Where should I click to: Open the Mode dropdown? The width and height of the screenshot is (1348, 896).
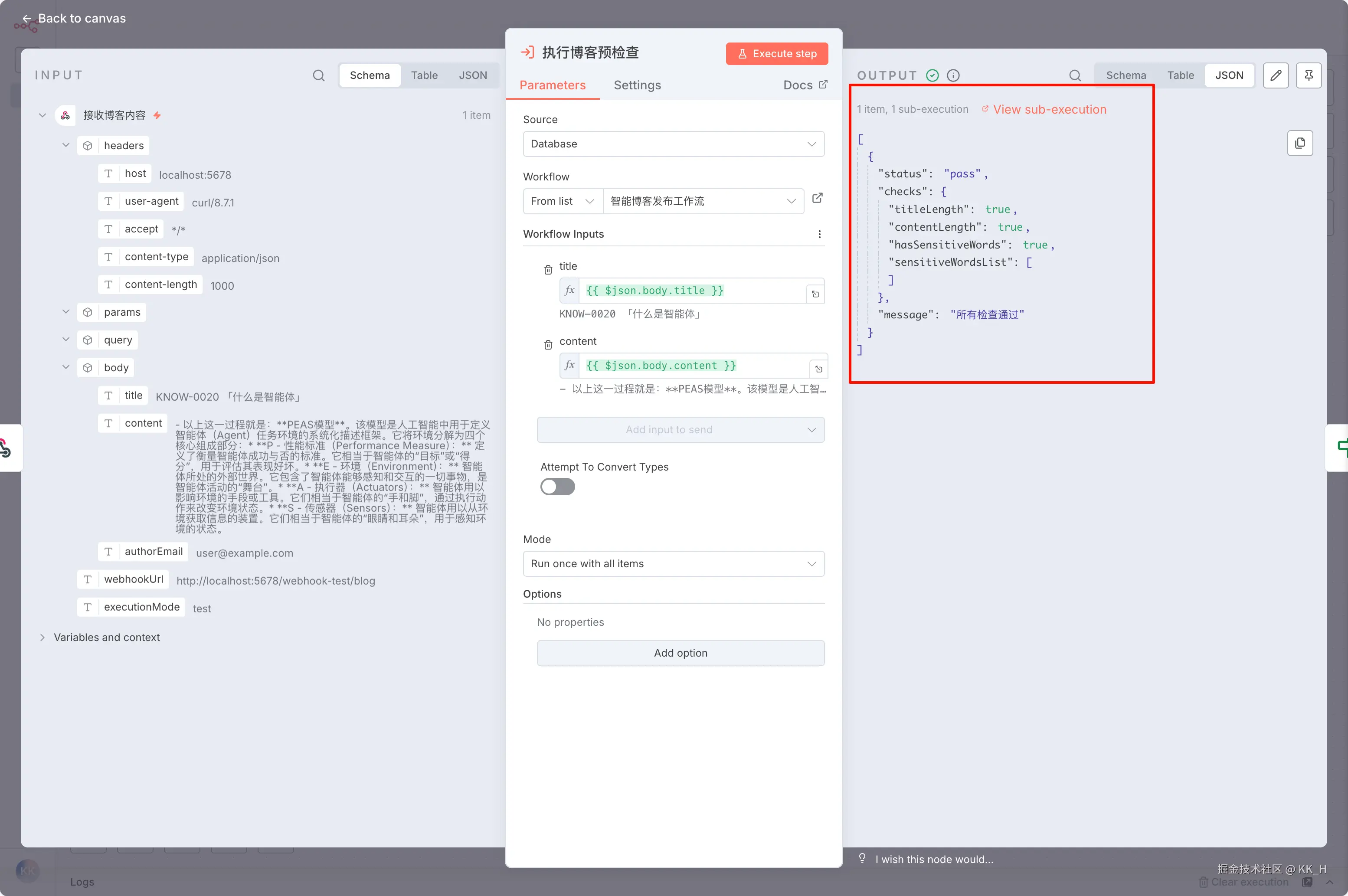click(673, 563)
